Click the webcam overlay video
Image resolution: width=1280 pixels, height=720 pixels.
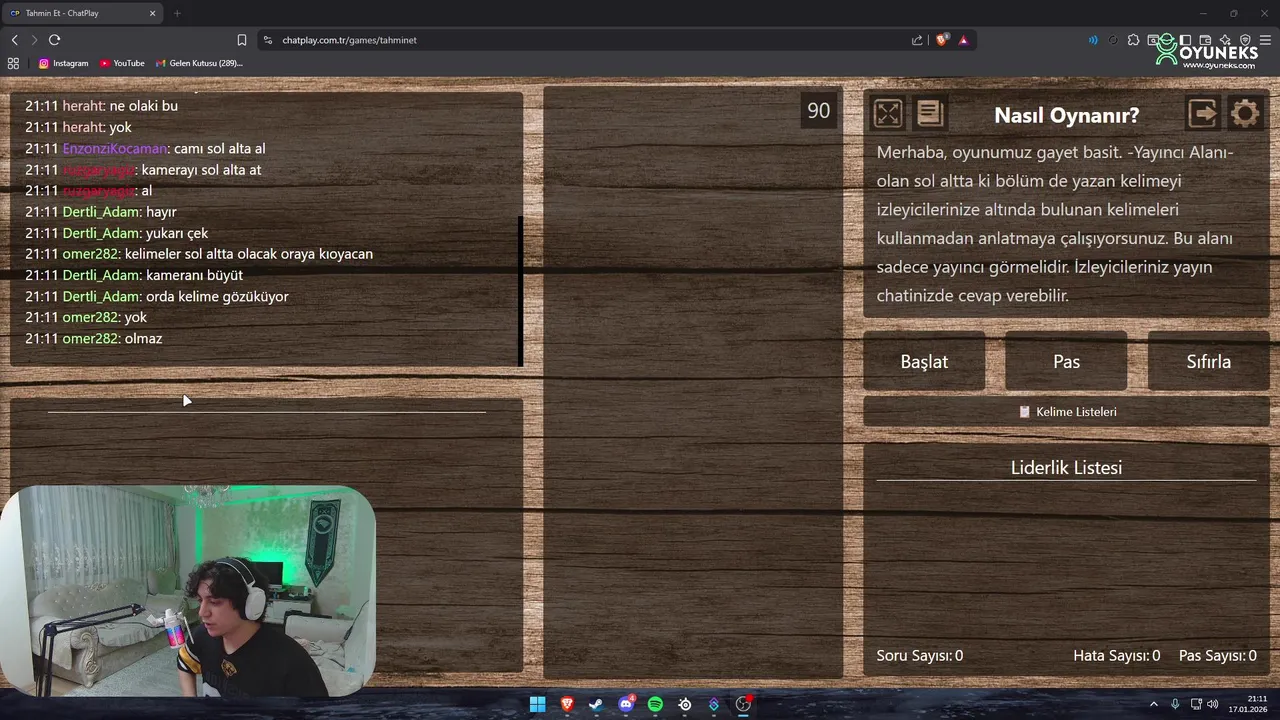tap(188, 591)
